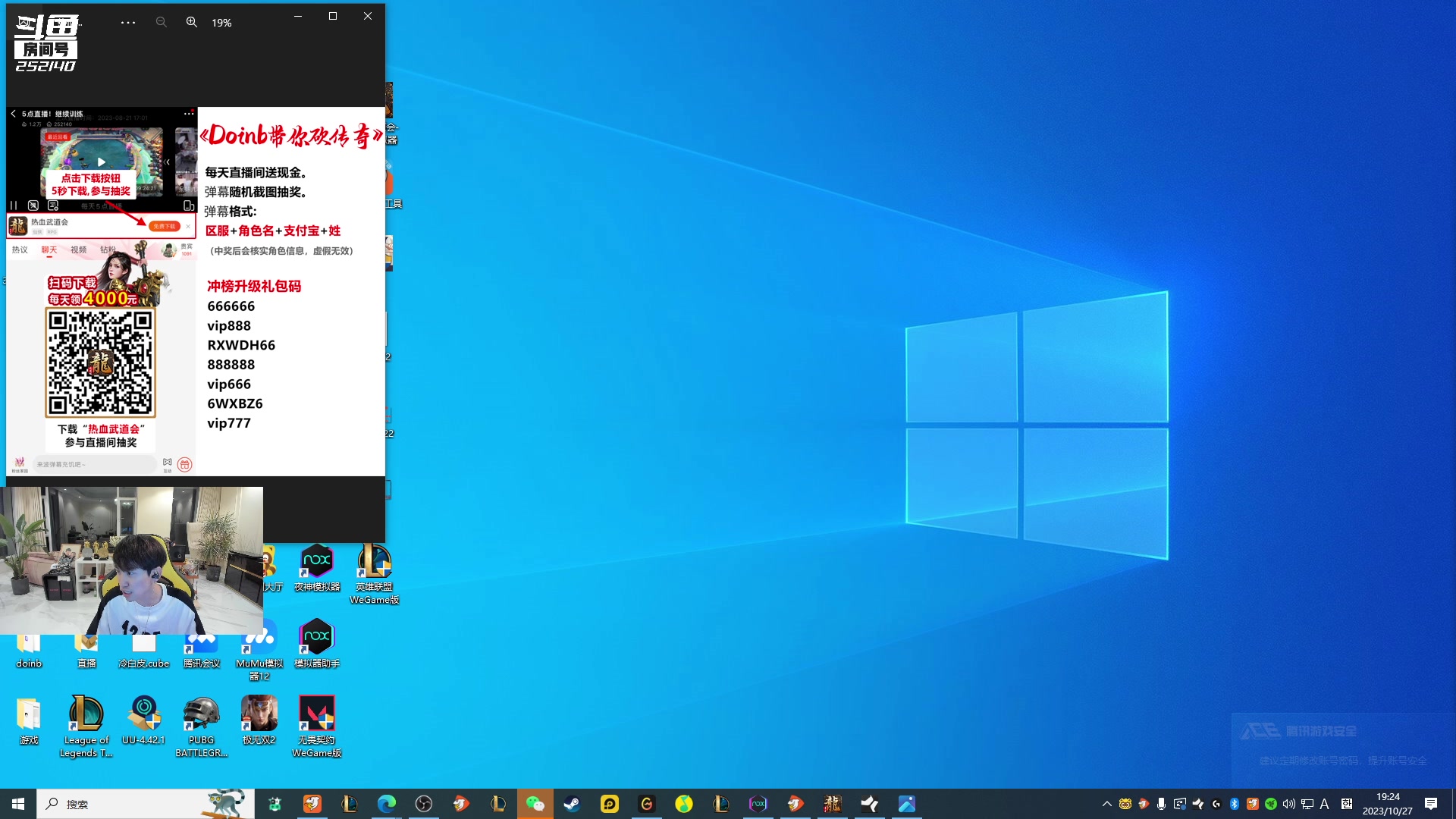Viewport: 1456px width, 819px height.
Task: Click the orange 免费下载 button in image
Action: click(165, 226)
